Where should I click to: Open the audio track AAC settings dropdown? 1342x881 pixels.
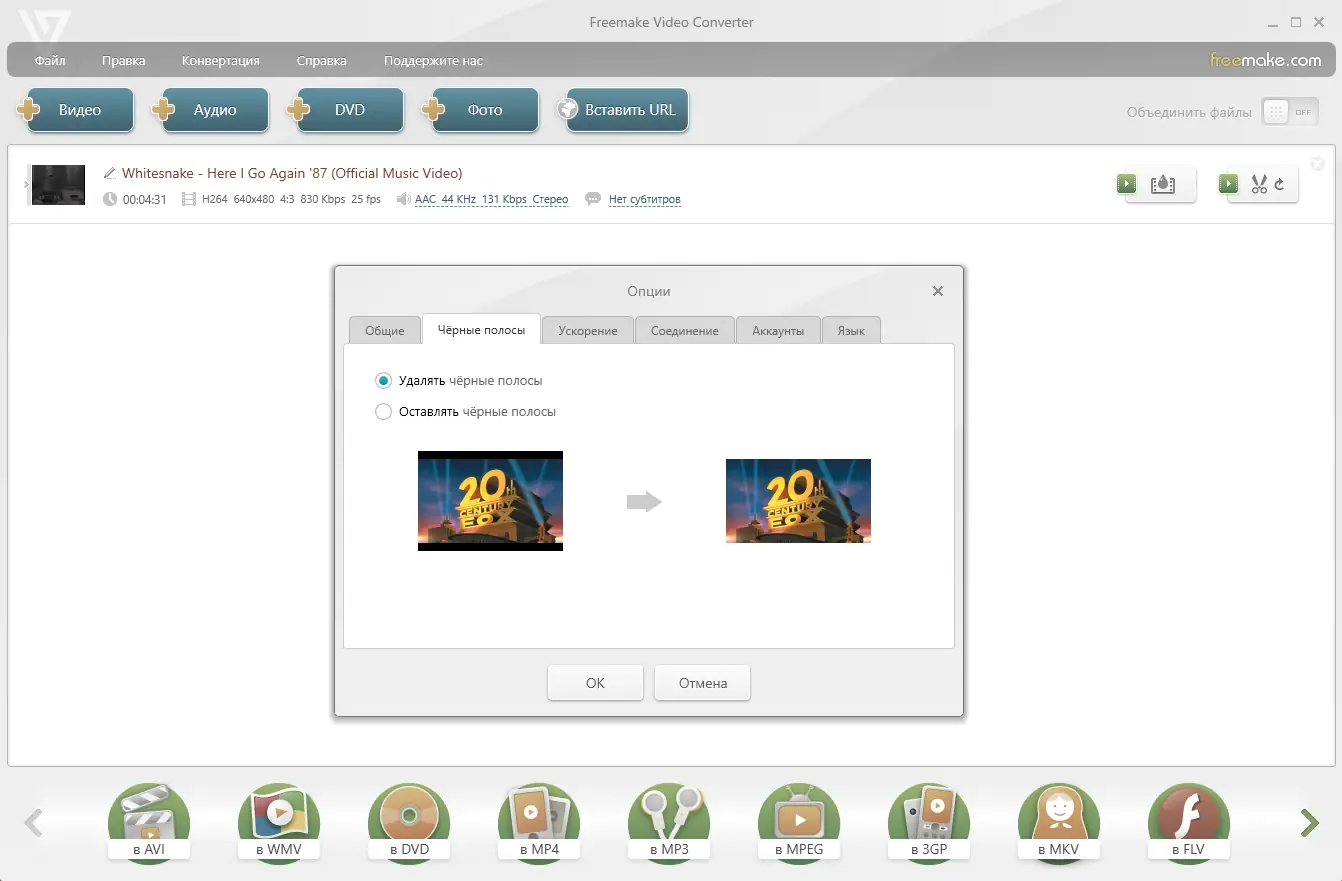coord(491,200)
